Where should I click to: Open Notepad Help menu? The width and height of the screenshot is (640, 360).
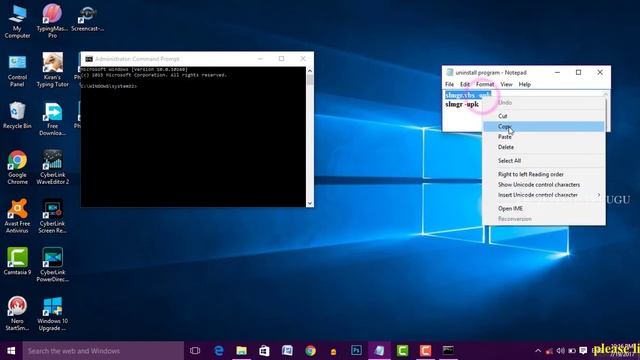coord(524,84)
